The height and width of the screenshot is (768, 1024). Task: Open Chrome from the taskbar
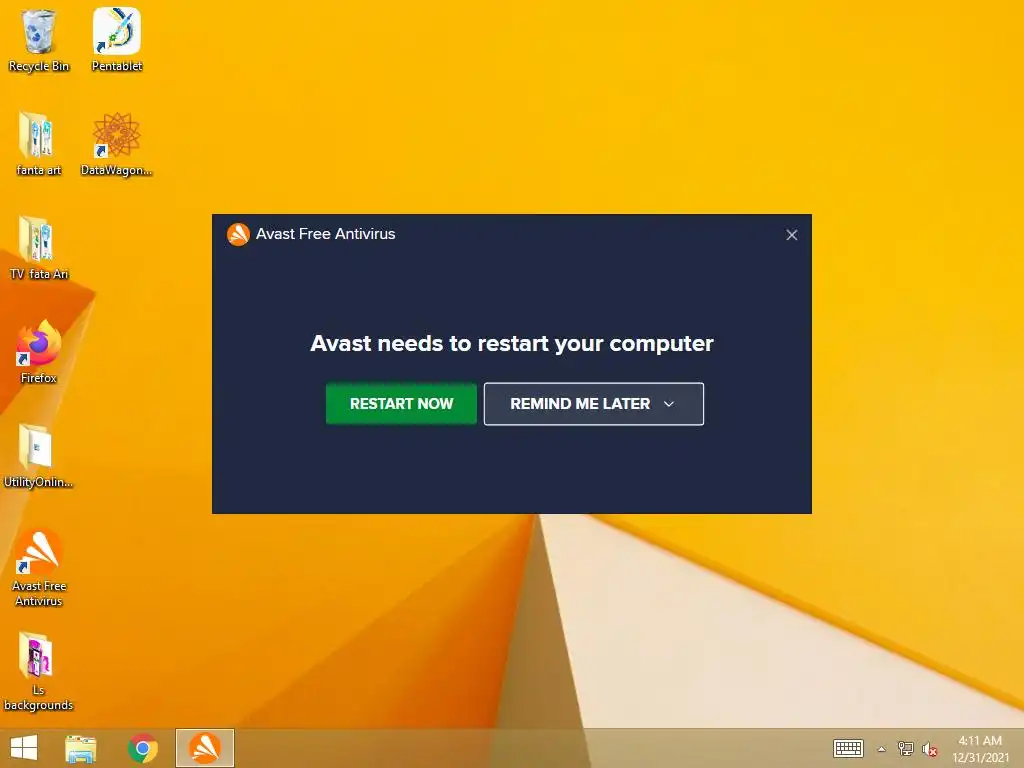click(x=142, y=748)
